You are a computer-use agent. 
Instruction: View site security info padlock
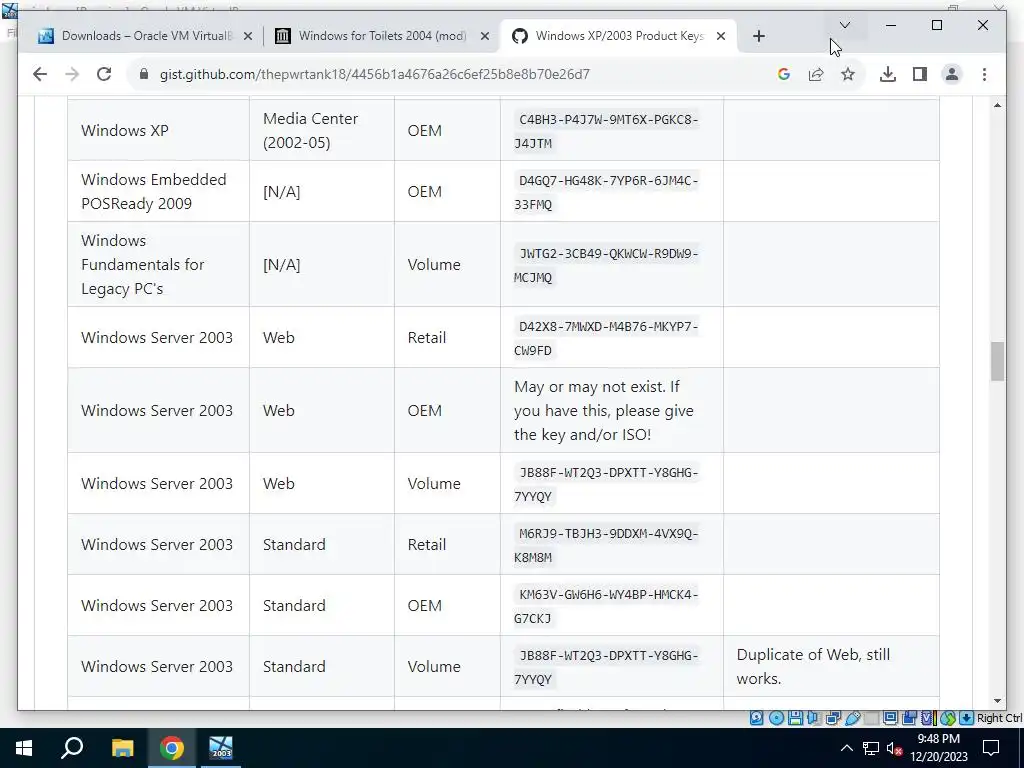[x=144, y=74]
